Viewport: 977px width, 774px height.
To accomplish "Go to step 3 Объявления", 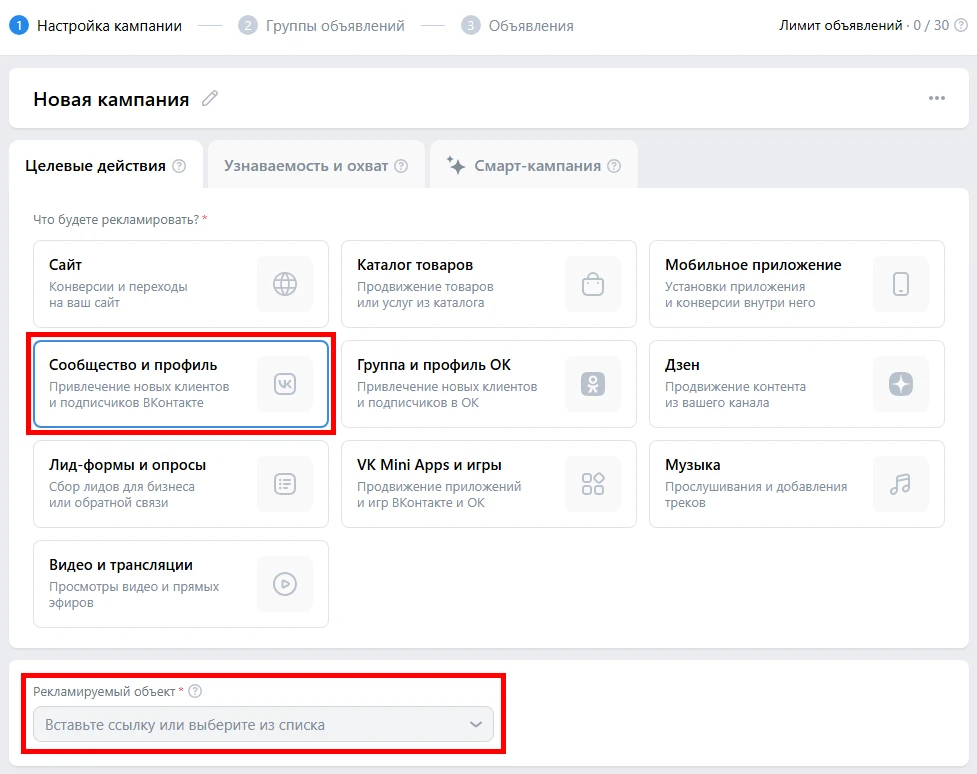I will (518, 26).
